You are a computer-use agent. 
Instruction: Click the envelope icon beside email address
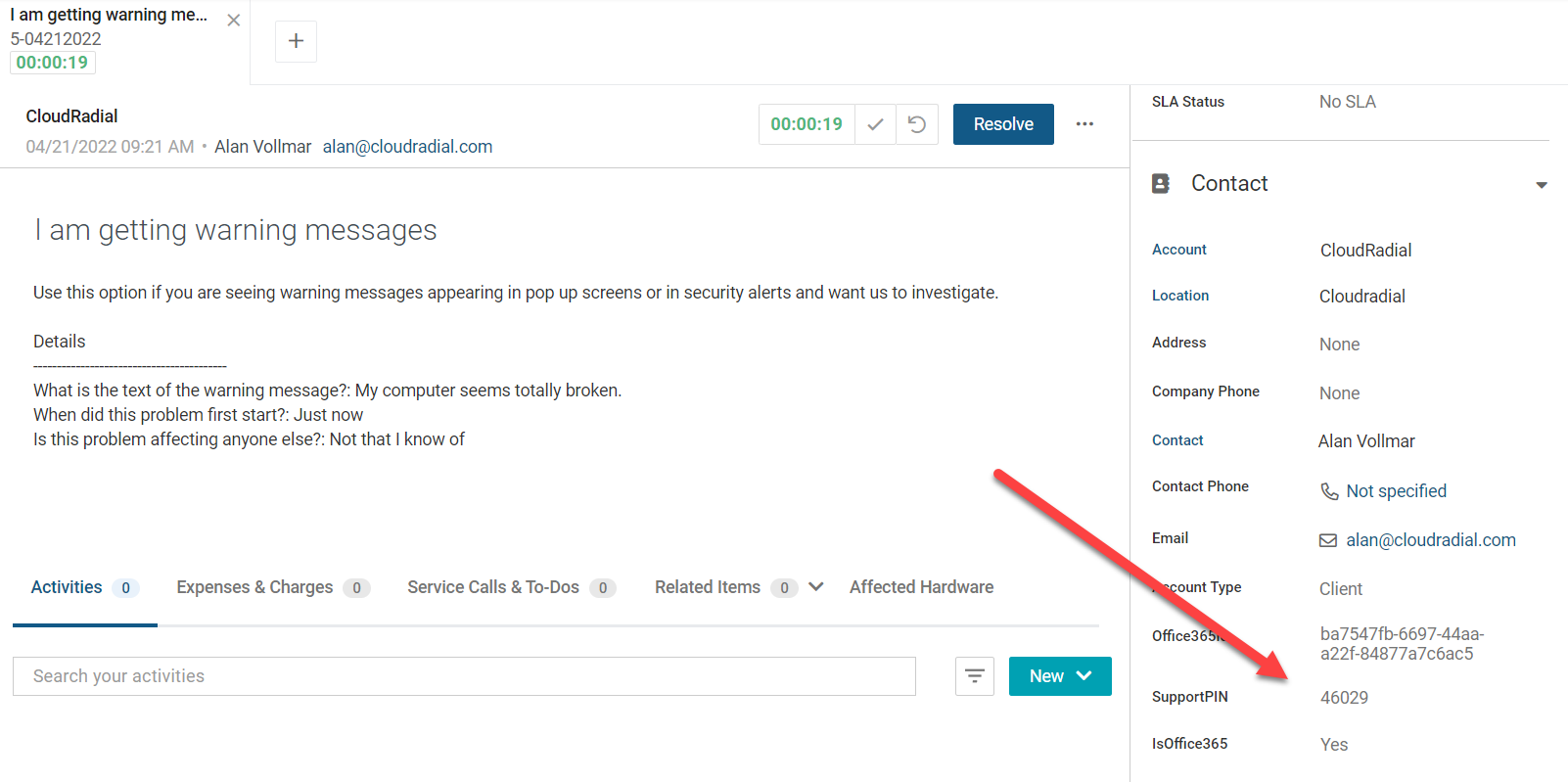pyautogui.click(x=1328, y=540)
